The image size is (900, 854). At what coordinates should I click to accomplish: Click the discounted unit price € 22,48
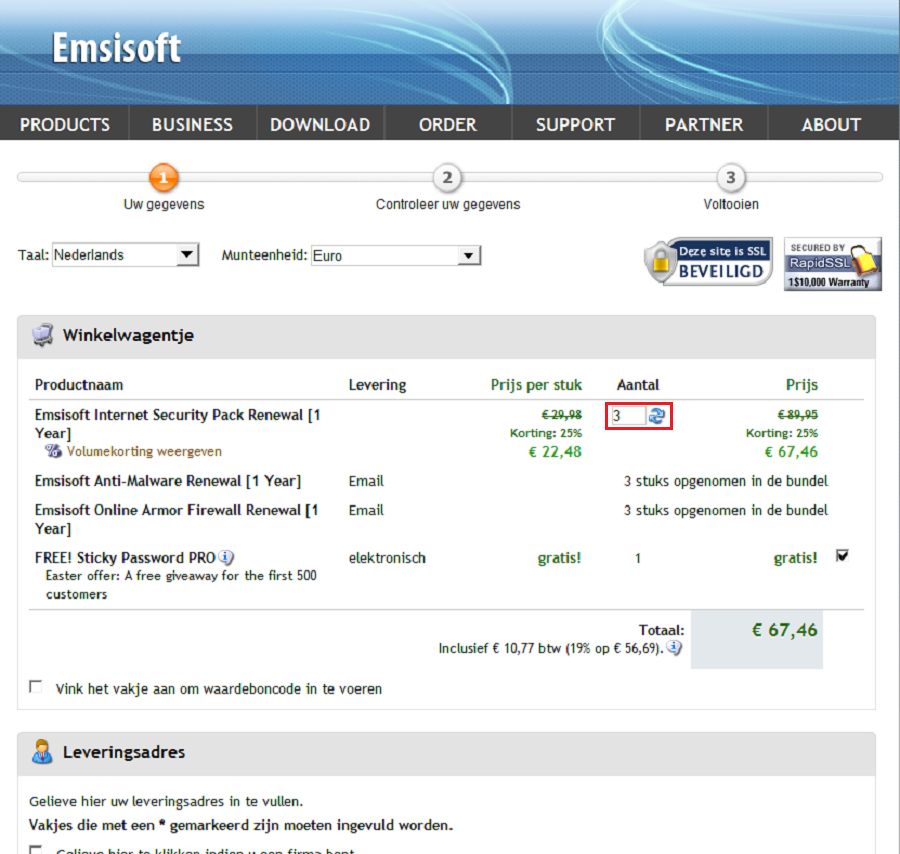(x=554, y=452)
